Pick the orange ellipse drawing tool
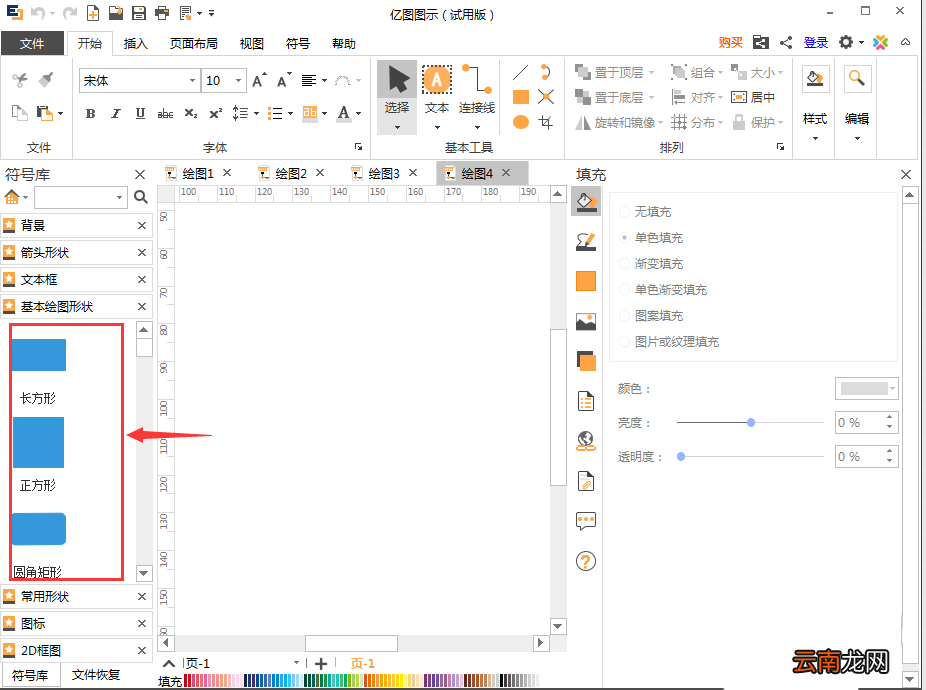This screenshot has height=690, width=926. click(520, 122)
